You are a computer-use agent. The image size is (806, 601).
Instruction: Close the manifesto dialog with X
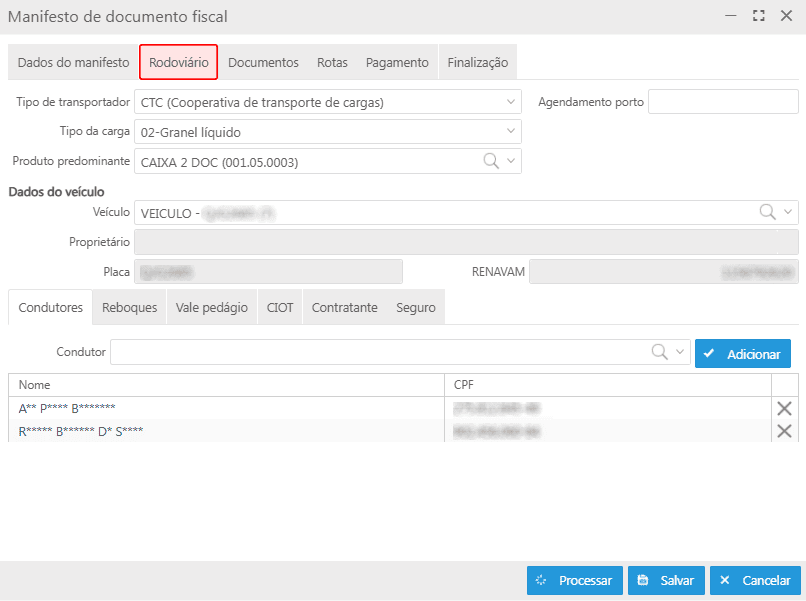pyautogui.click(x=786, y=16)
